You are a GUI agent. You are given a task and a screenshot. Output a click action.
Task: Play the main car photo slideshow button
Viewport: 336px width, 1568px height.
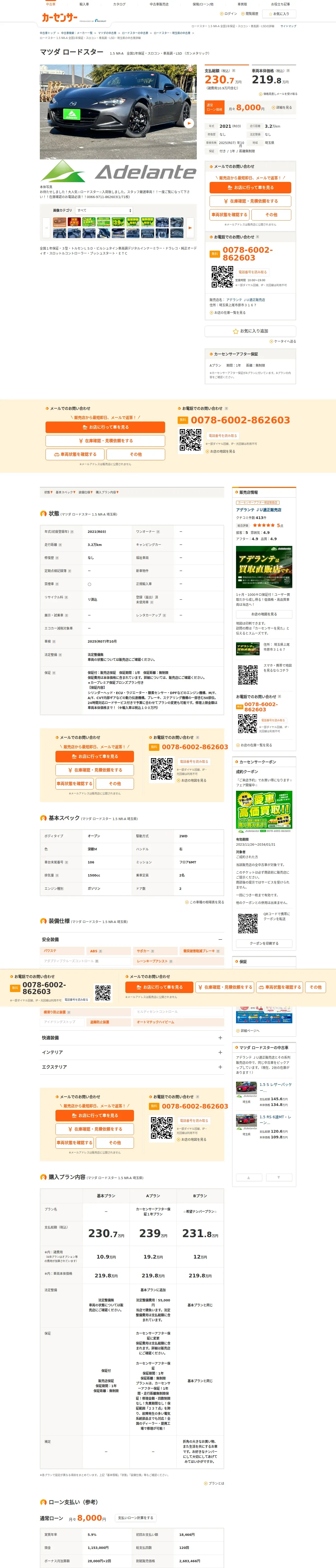(x=189, y=123)
